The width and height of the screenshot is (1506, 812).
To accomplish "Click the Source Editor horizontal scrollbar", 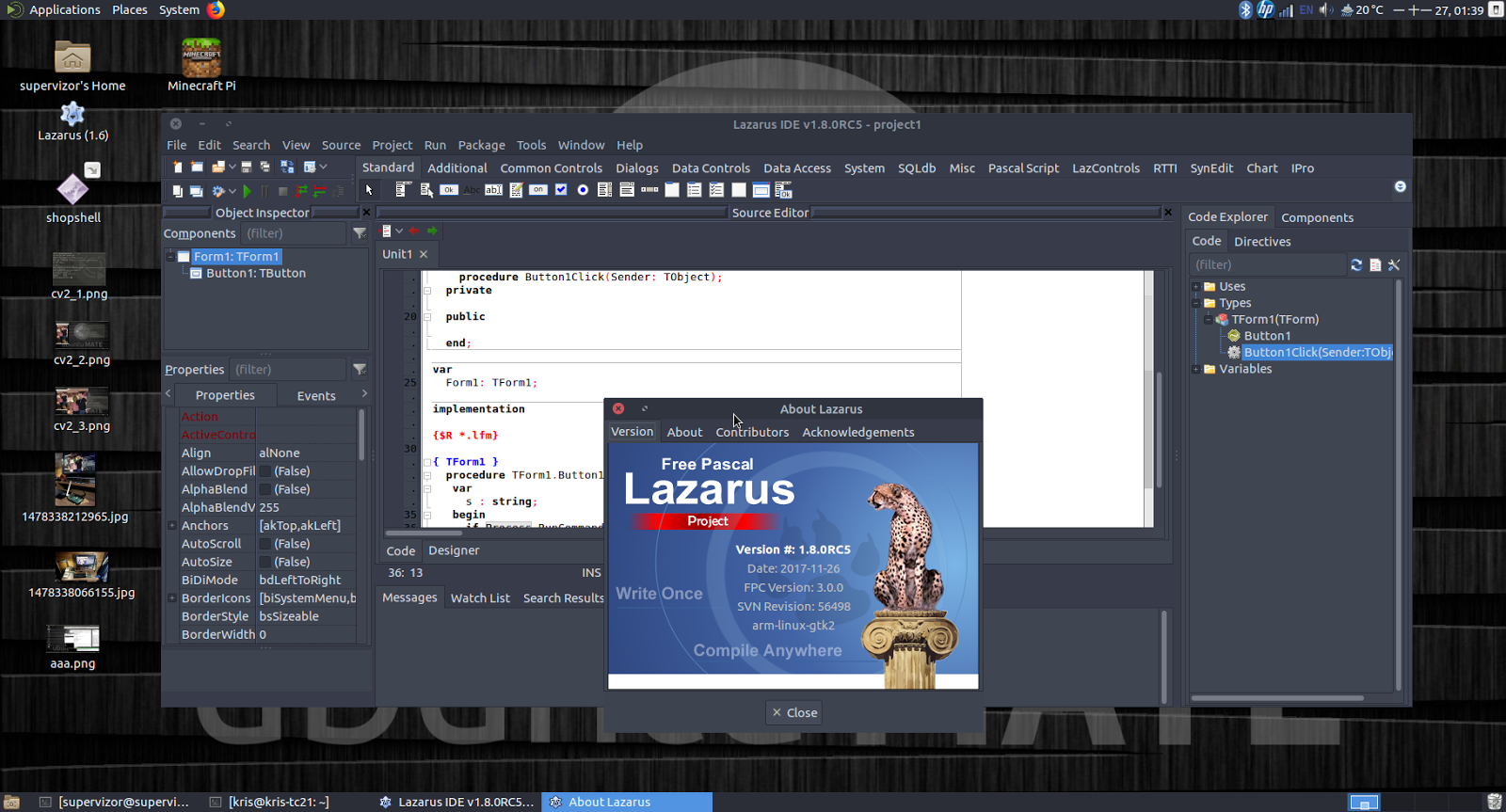I will click(x=424, y=533).
